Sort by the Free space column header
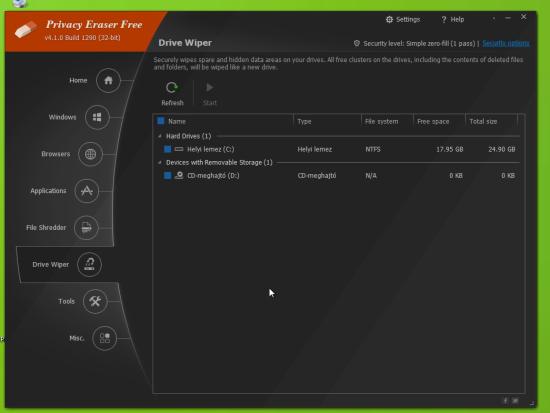550x413 pixels. 433,121
